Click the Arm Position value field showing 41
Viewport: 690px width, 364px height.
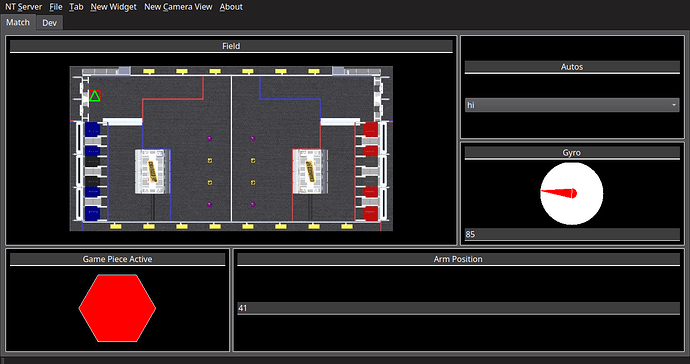(x=458, y=308)
